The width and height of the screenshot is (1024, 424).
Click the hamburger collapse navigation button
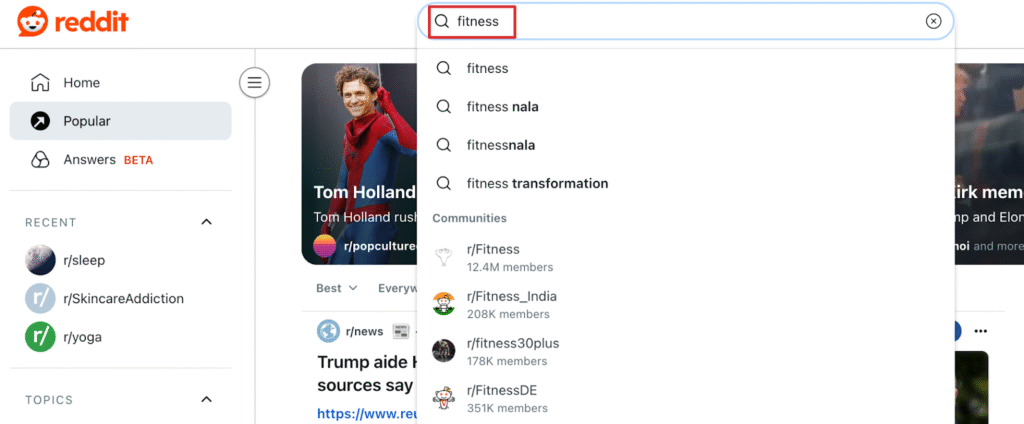[254, 82]
